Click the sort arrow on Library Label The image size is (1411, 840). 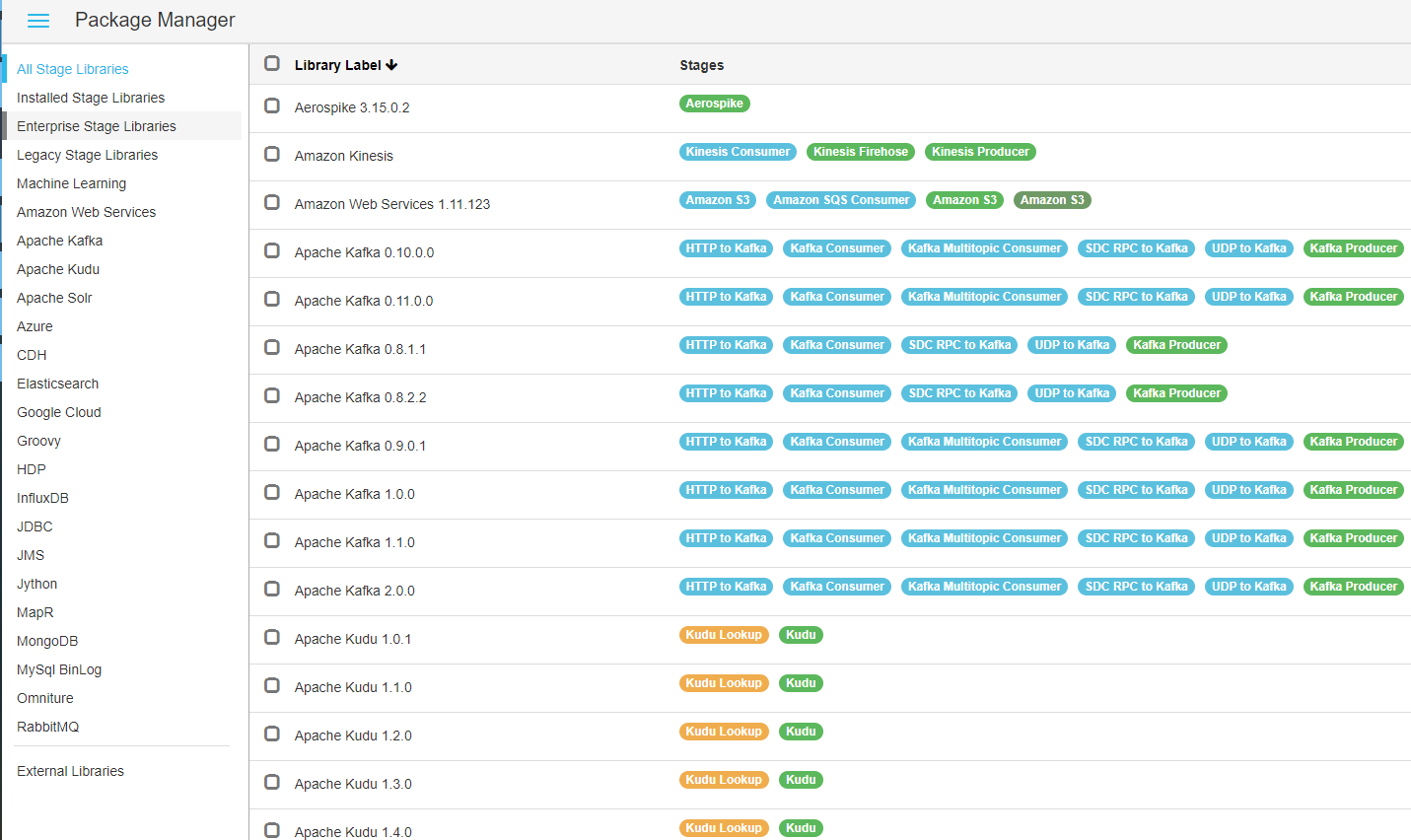coord(391,63)
